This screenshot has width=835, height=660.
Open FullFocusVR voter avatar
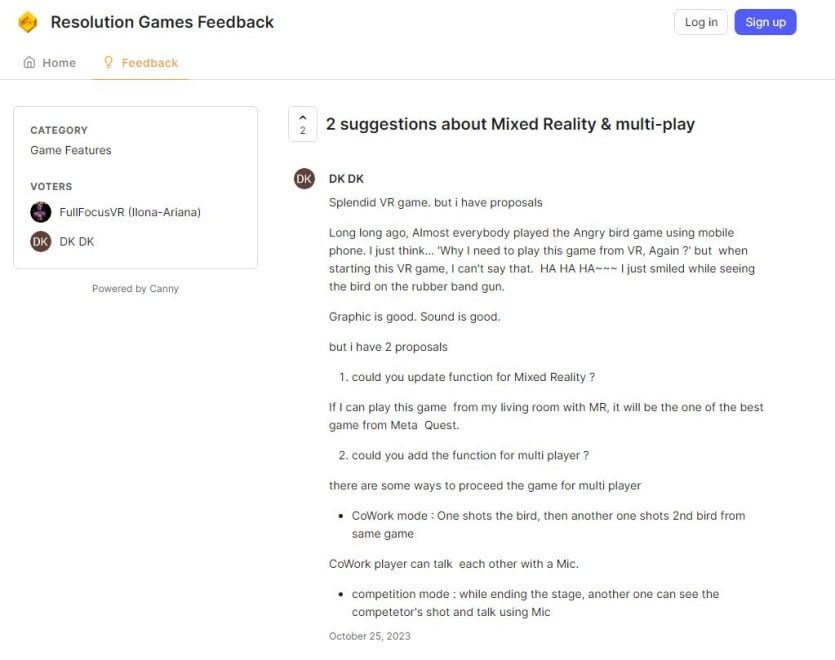tap(40, 212)
